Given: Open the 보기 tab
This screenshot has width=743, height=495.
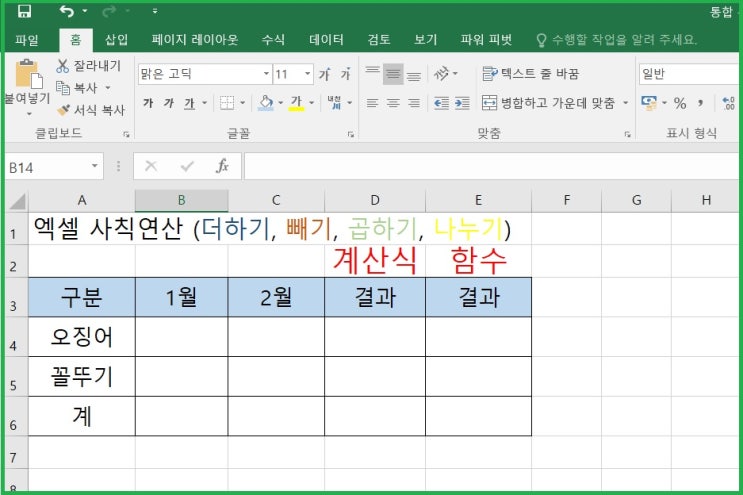Looking at the screenshot, I should [x=426, y=40].
